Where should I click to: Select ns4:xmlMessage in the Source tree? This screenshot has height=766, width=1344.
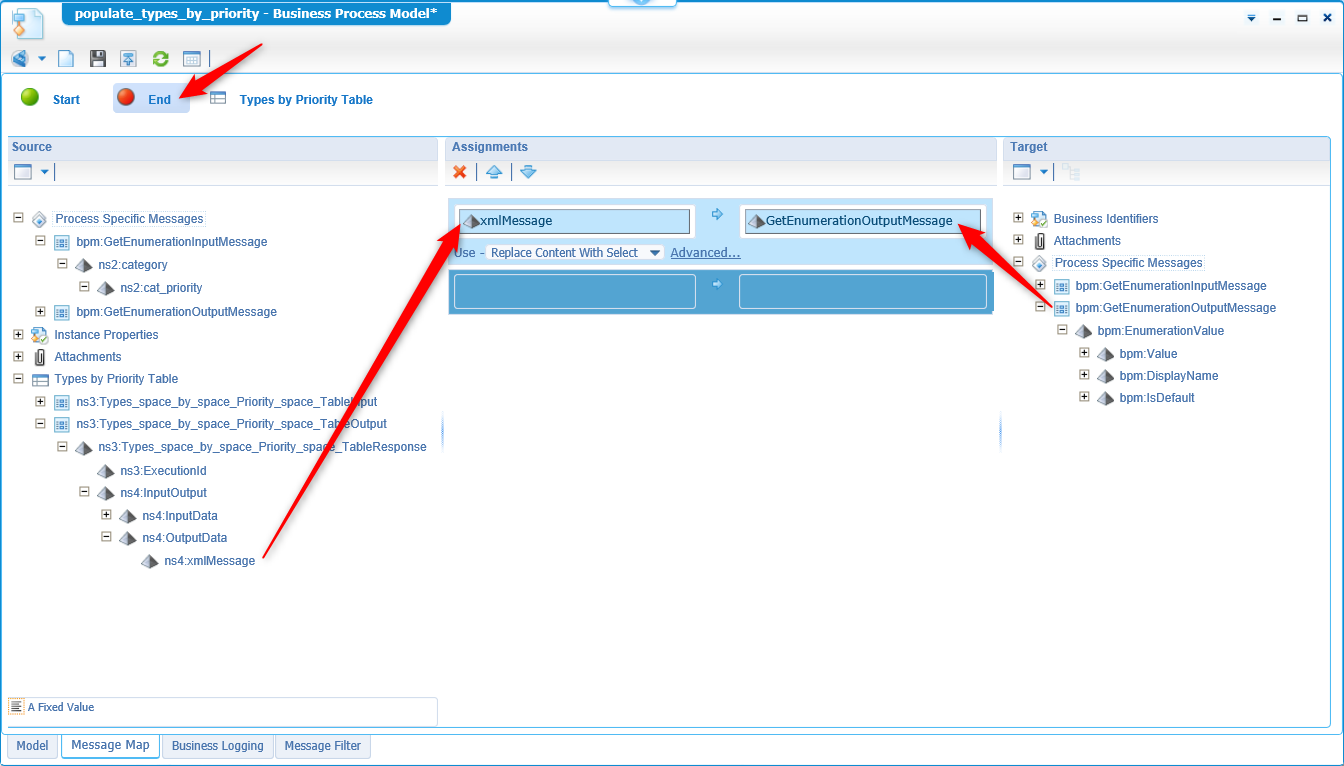(x=209, y=561)
